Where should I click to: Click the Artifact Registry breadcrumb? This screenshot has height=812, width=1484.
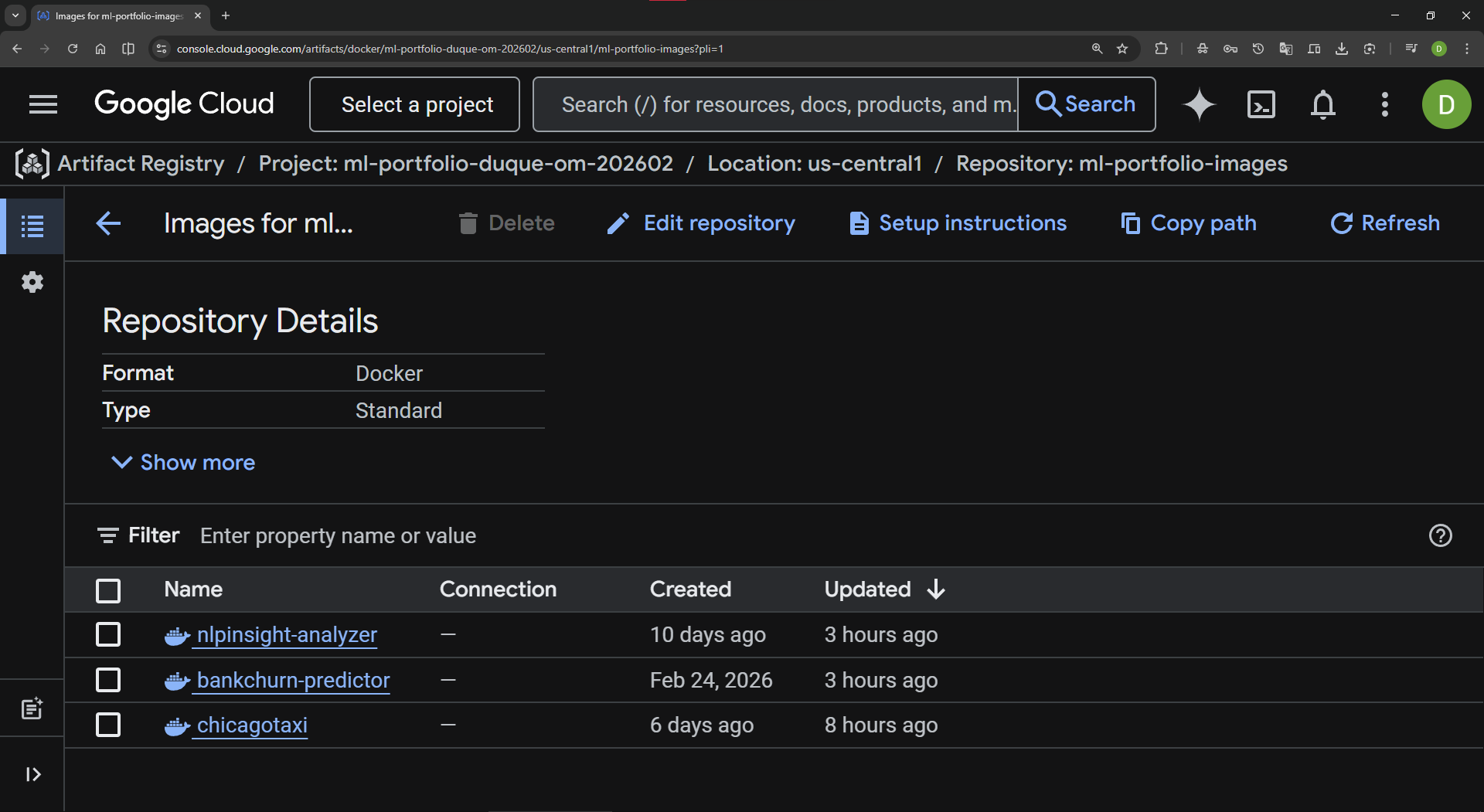point(141,164)
